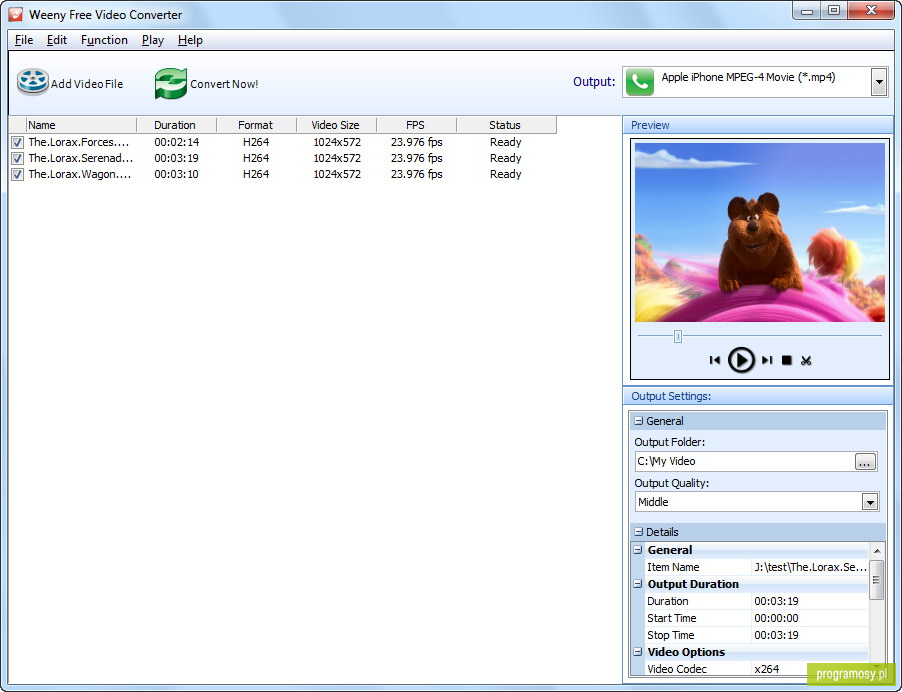Collapse the Output Duration group

pos(637,584)
